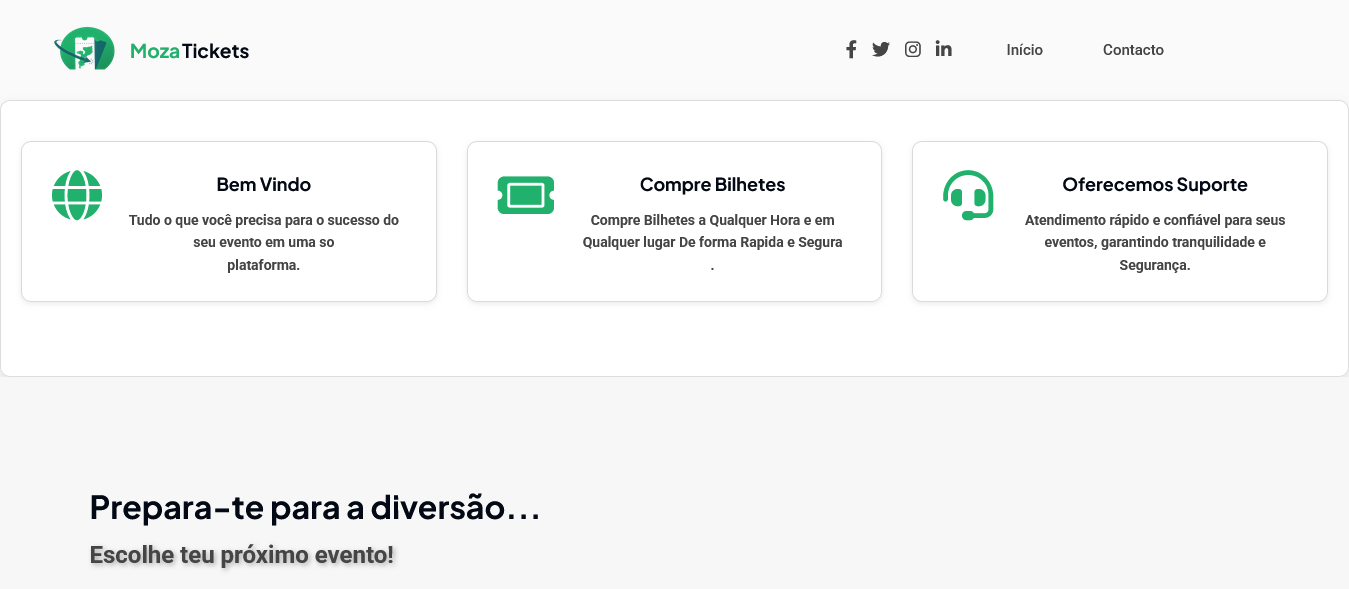Click the green headset support icon
Viewport: 1349px width, 589px height.
pos(968,195)
